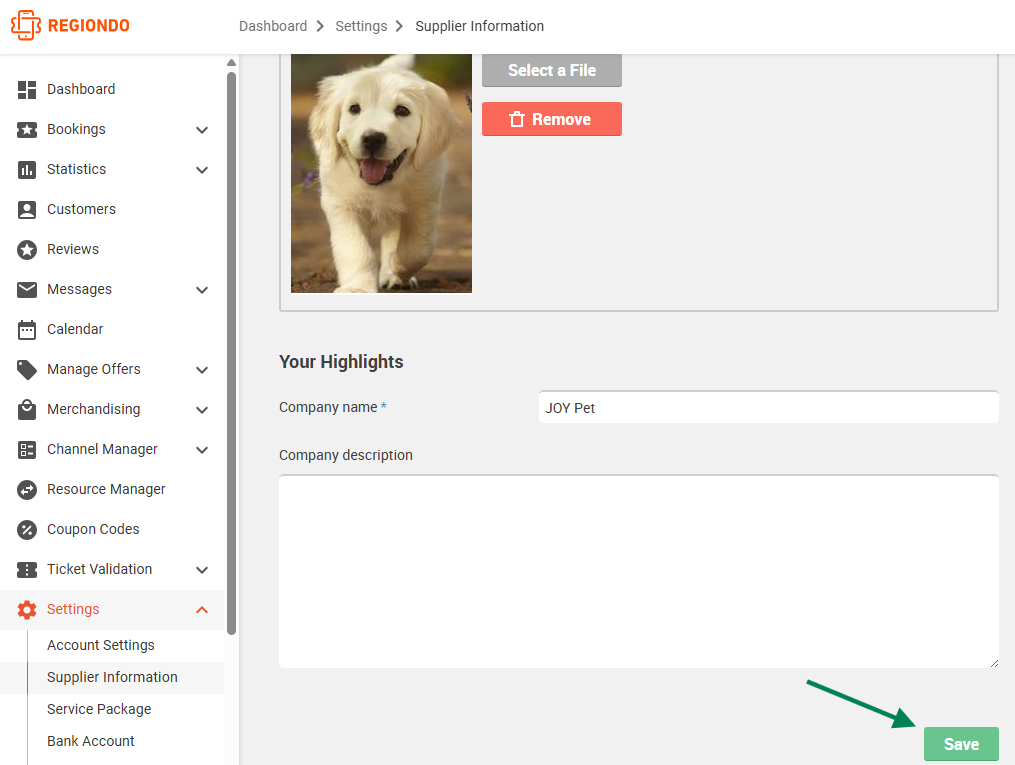Click the Bookings star ticket icon
The width and height of the screenshot is (1015, 765).
click(x=27, y=129)
